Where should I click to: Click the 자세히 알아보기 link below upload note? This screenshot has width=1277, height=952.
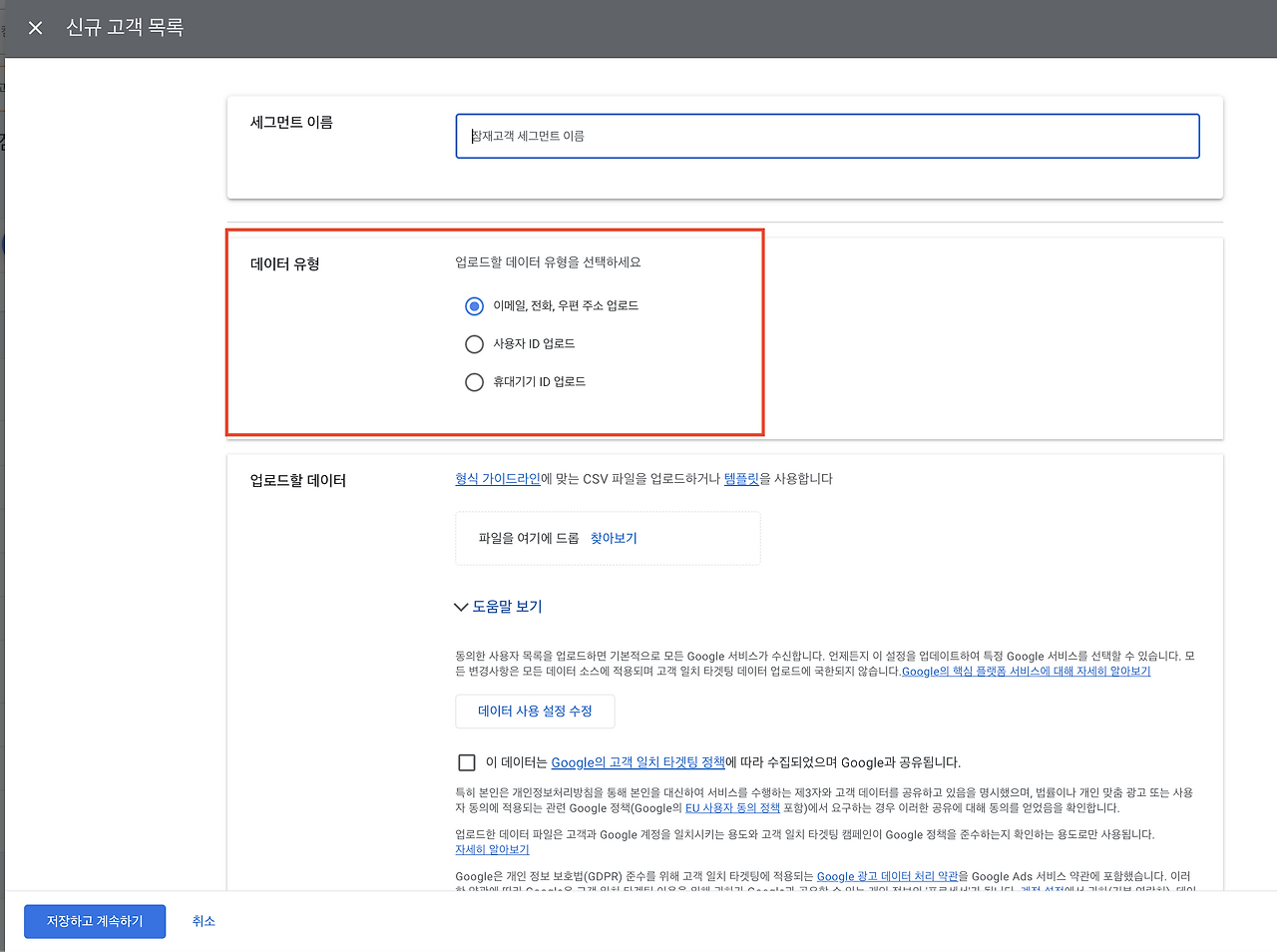(x=492, y=850)
